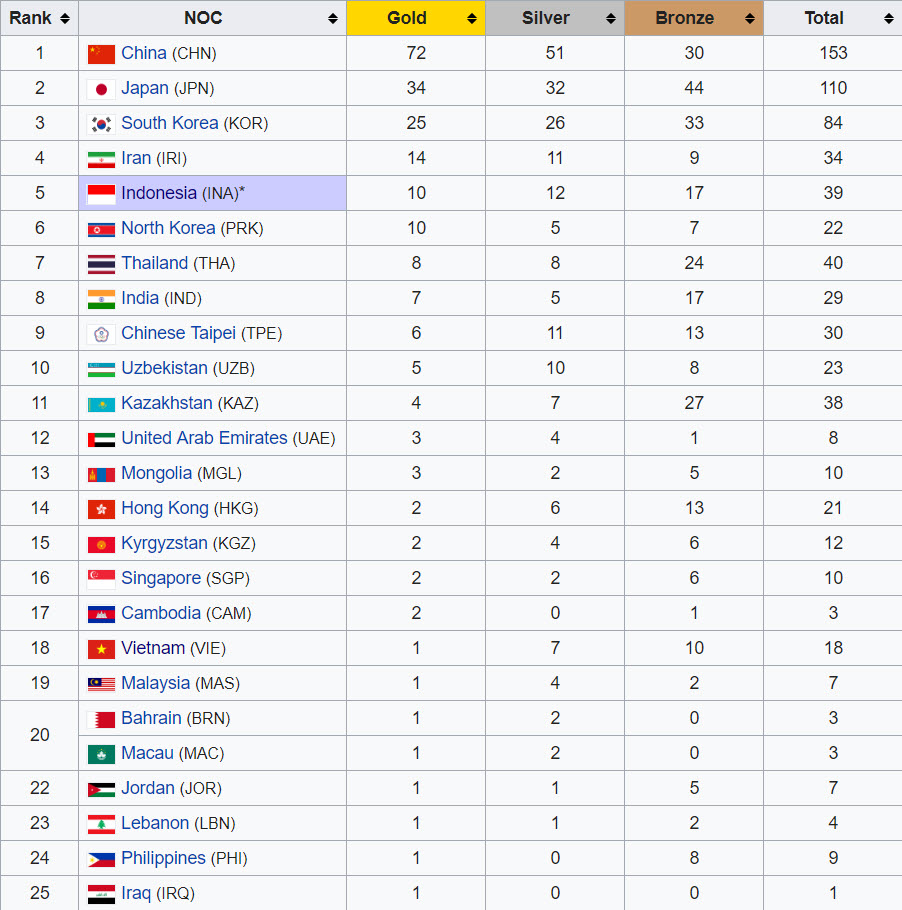Click the Uzbekistan flag icon

101,369
